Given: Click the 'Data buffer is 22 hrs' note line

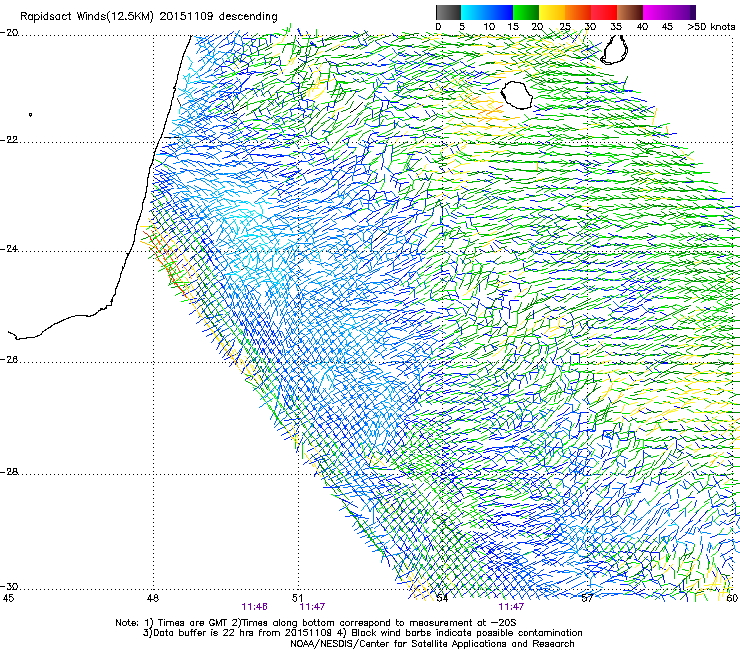Looking at the screenshot, I should pyautogui.click(x=362, y=633).
